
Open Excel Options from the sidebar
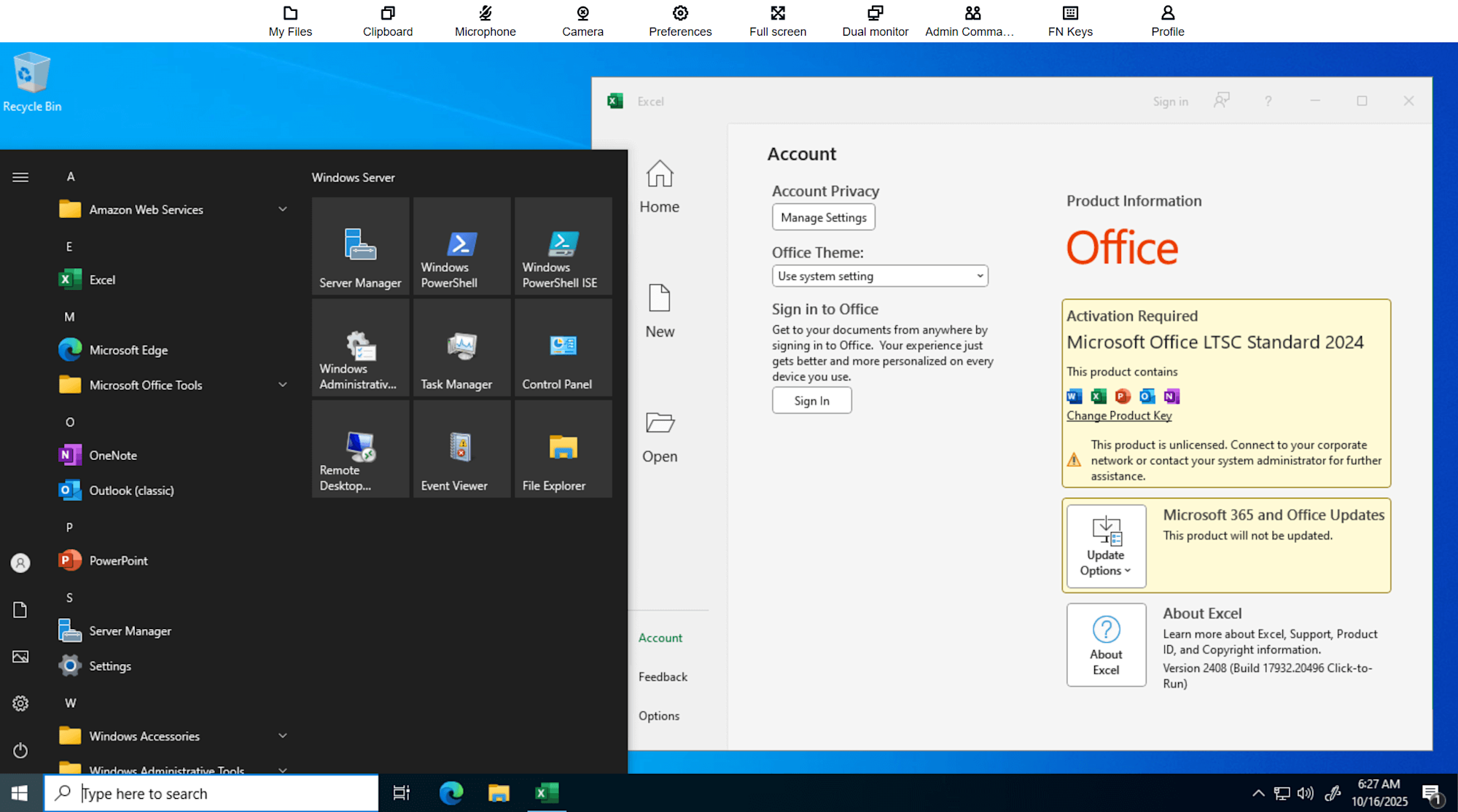659,715
